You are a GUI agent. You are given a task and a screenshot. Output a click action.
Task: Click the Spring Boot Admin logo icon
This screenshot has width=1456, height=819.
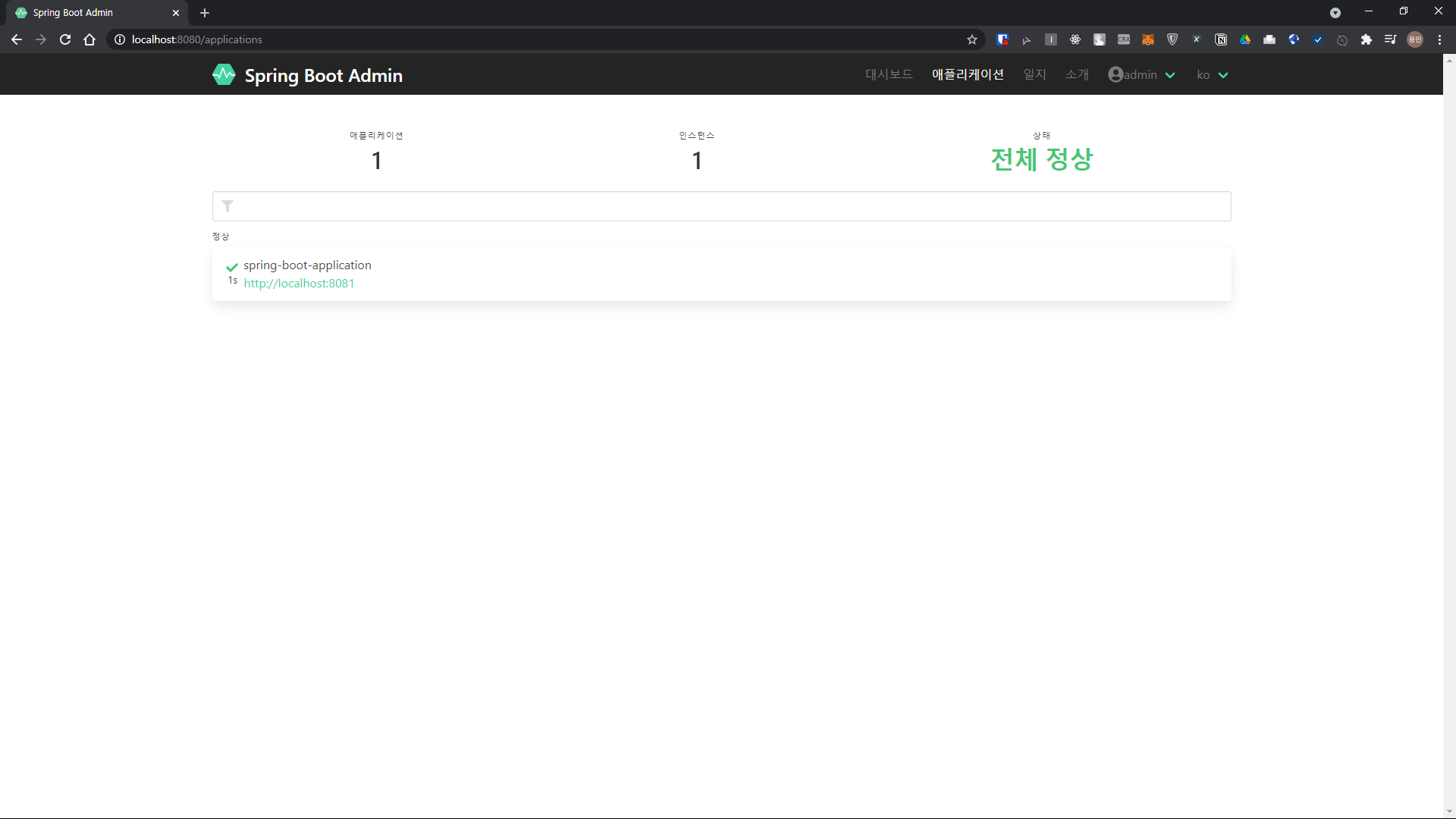point(224,74)
